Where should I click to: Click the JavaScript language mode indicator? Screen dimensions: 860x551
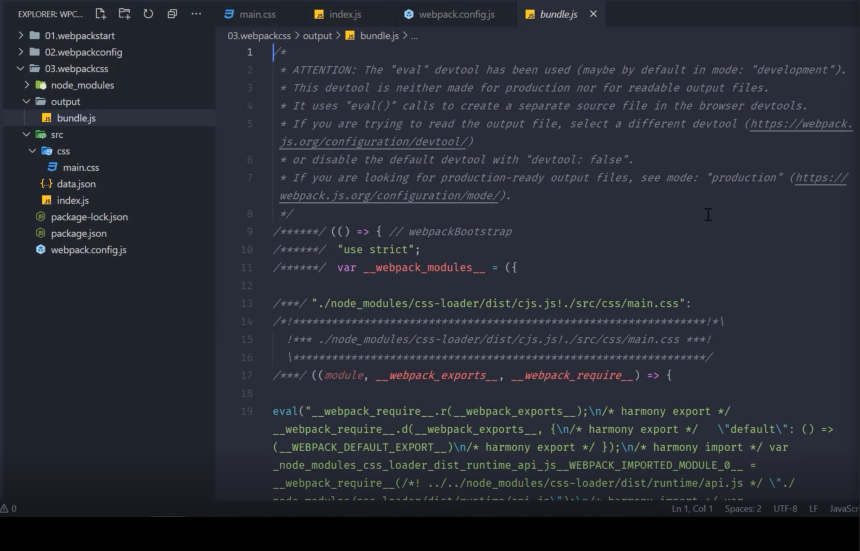click(844, 509)
